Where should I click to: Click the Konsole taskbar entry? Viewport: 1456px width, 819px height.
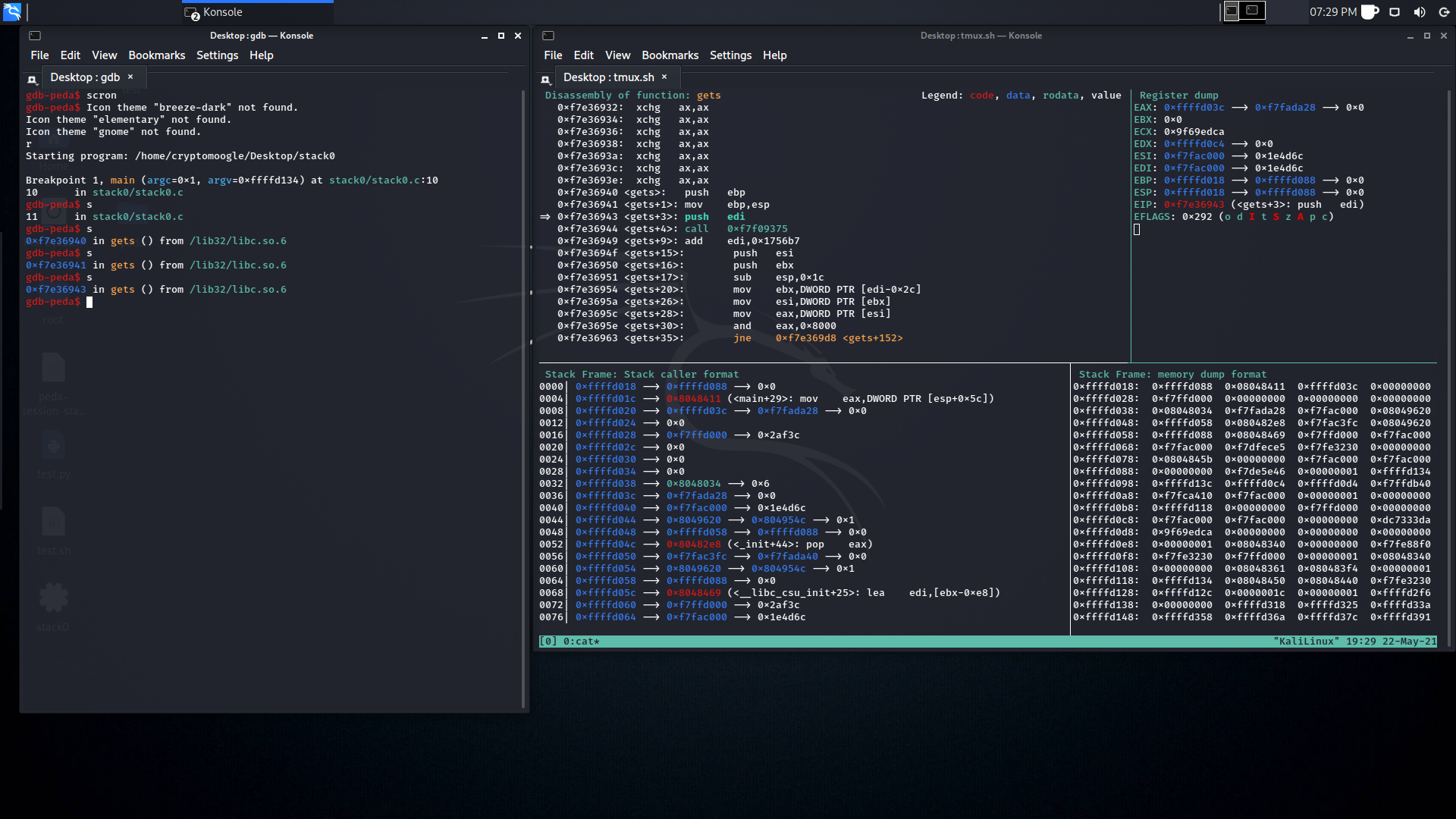[258, 12]
